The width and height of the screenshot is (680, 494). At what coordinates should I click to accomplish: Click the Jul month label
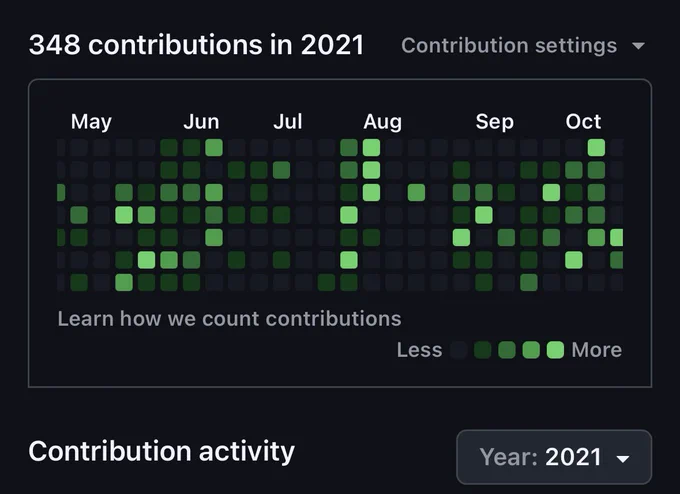coord(288,121)
